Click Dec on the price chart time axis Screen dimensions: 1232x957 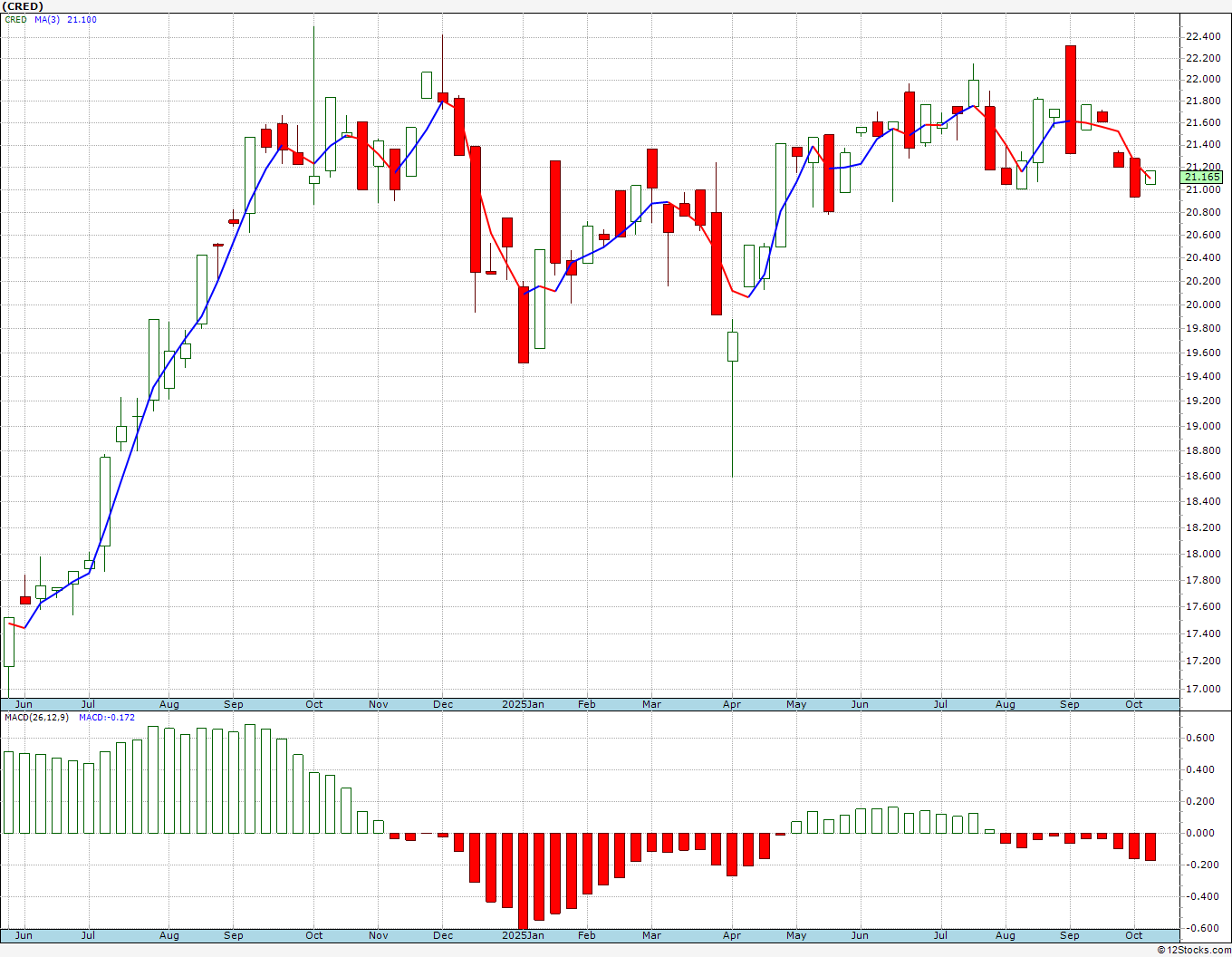[443, 704]
